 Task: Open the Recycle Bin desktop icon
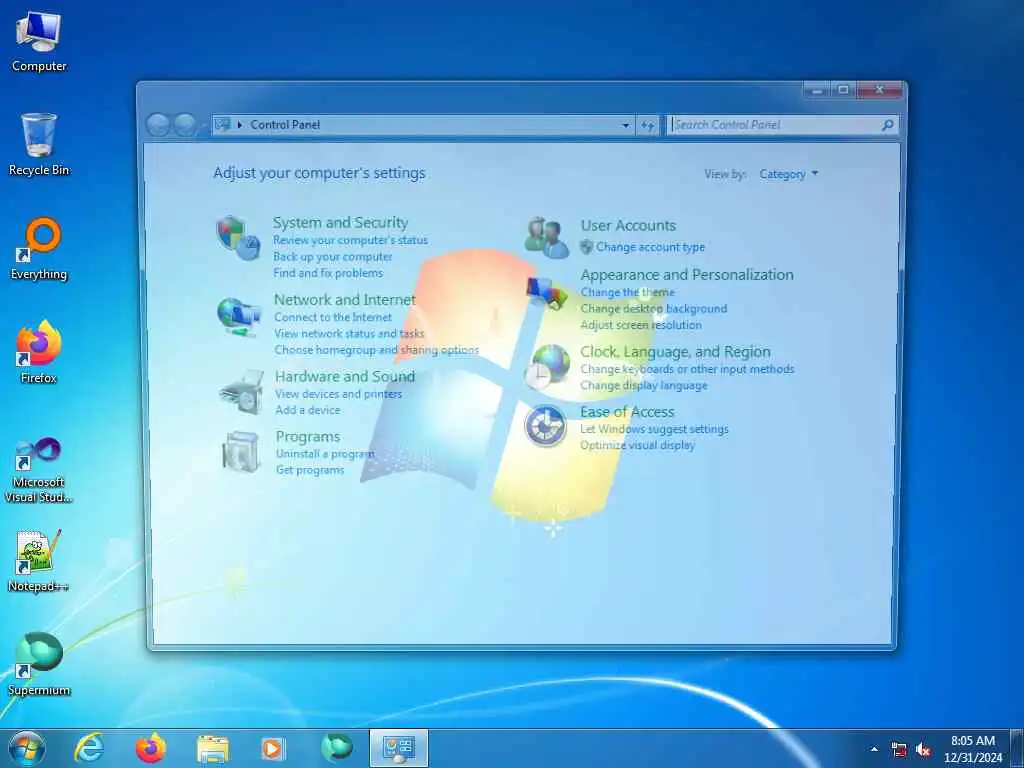click(39, 144)
